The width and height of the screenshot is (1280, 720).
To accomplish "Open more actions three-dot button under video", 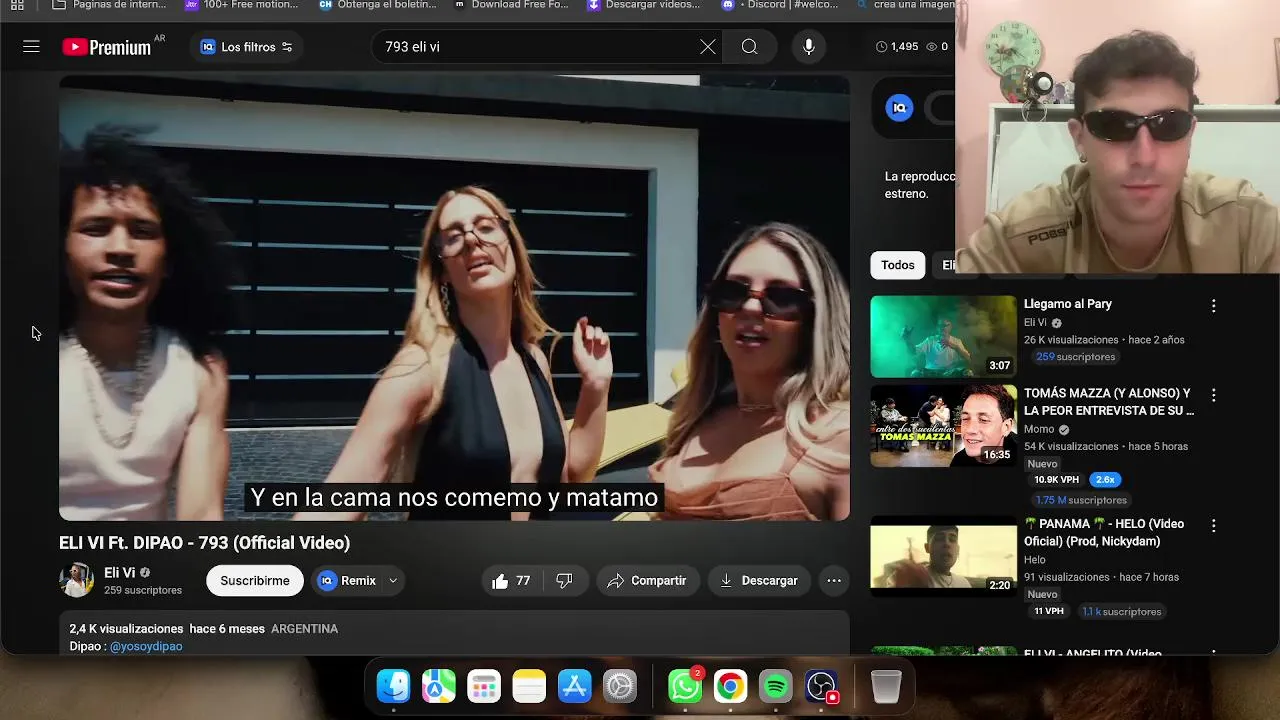I will (x=833, y=580).
